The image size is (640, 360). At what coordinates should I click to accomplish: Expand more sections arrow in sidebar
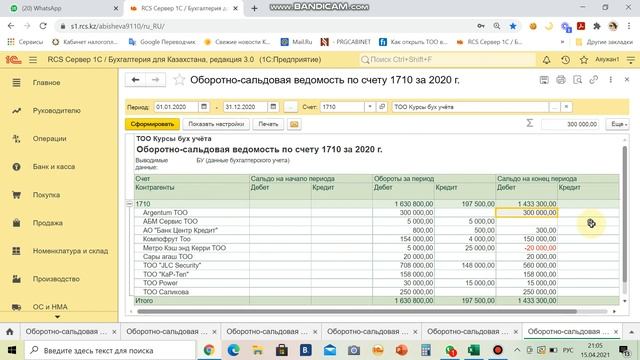(x=58, y=317)
